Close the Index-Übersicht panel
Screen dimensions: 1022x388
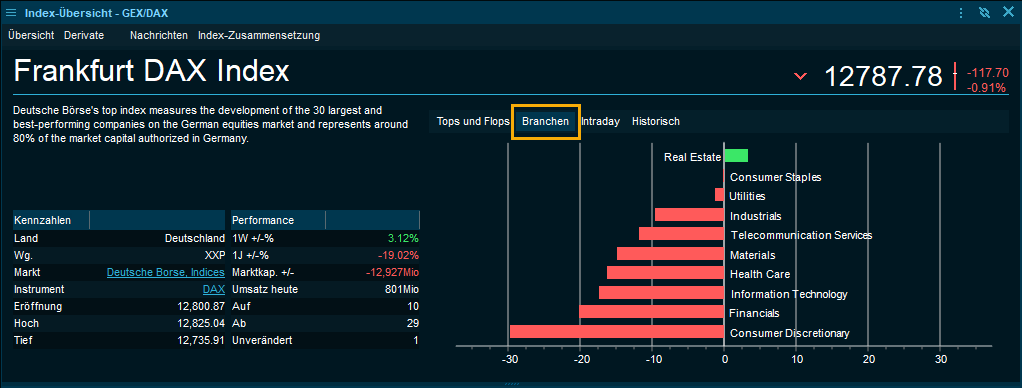pos(1008,12)
